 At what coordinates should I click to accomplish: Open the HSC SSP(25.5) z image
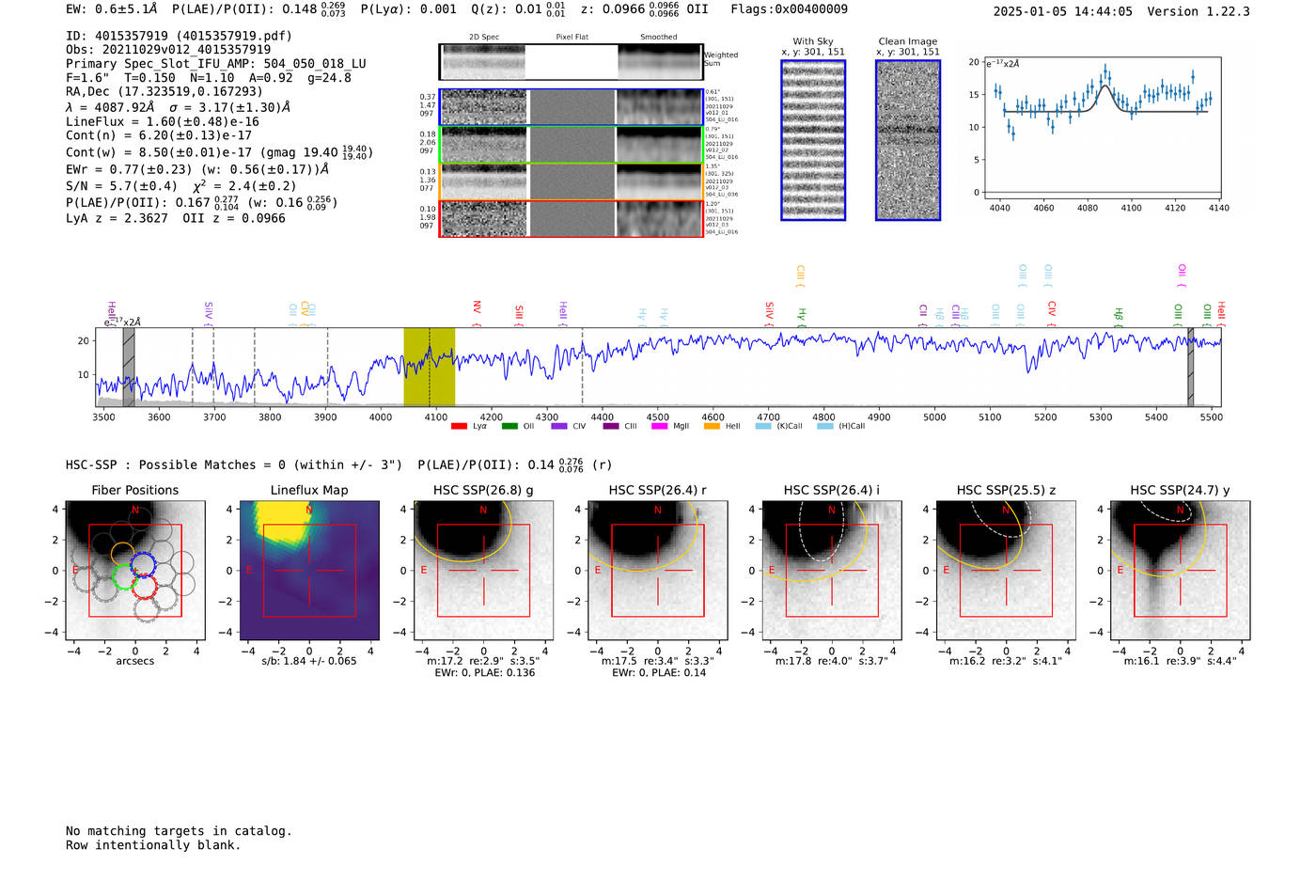[1006, 570]
